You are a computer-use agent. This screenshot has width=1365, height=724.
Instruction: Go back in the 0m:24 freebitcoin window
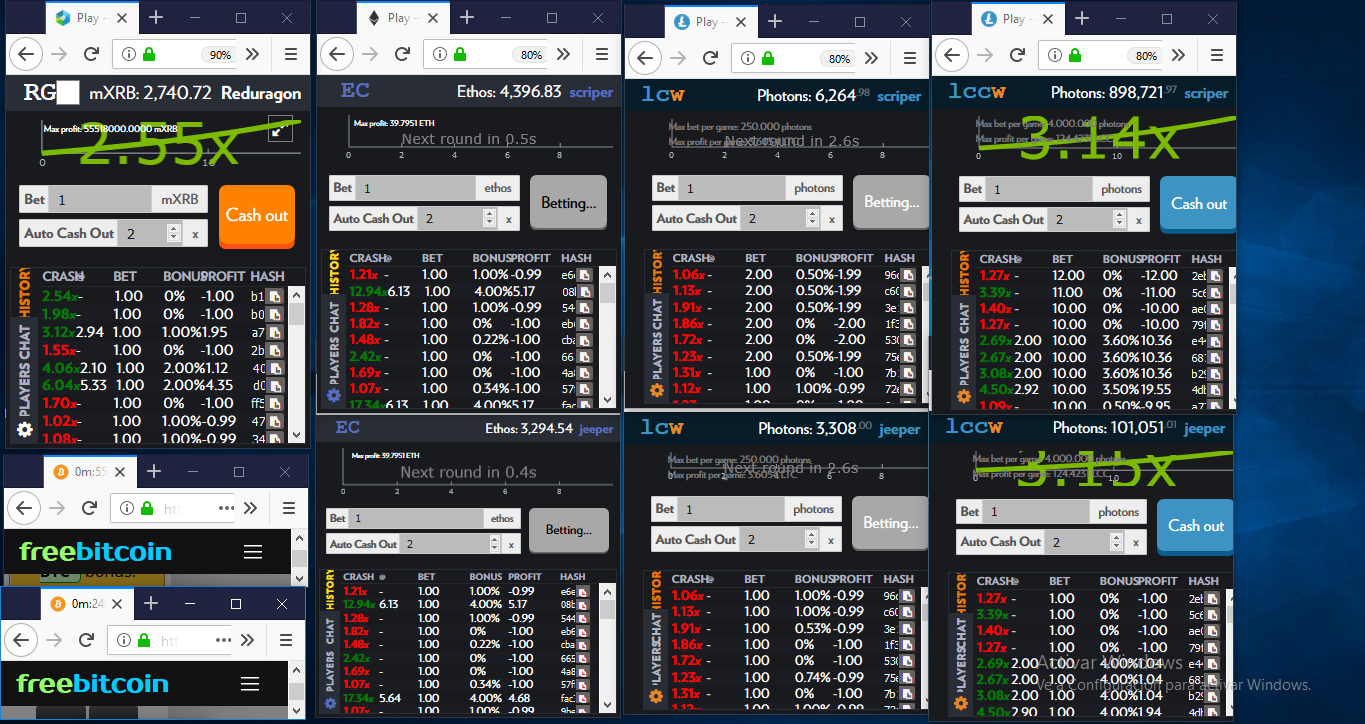(22, 640)
